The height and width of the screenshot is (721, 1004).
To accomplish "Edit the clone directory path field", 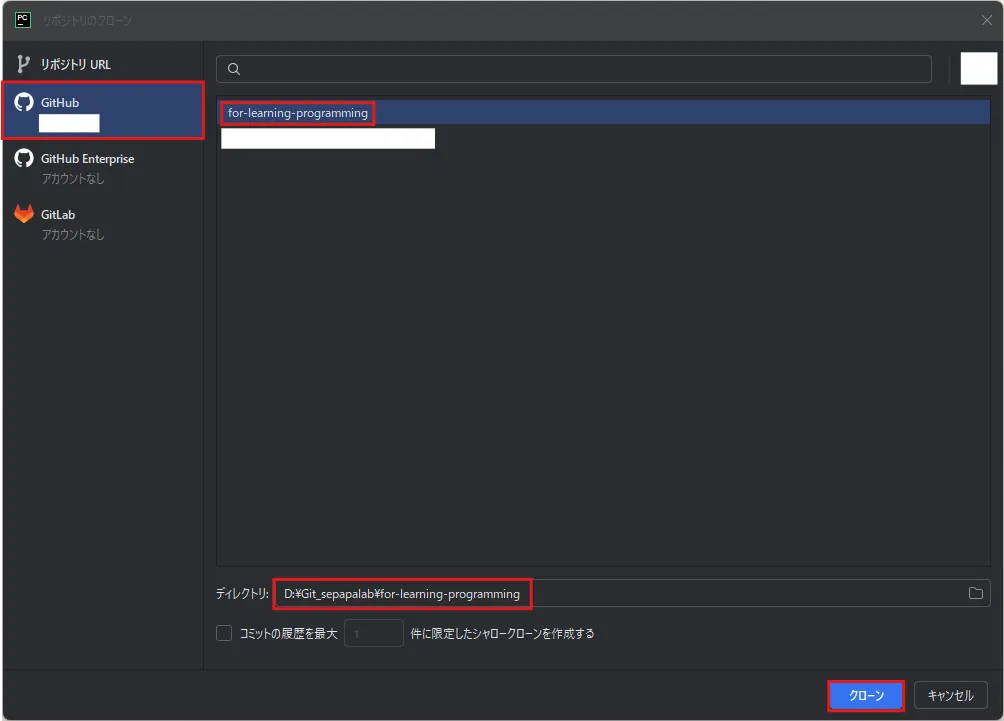I will [633, 594].
